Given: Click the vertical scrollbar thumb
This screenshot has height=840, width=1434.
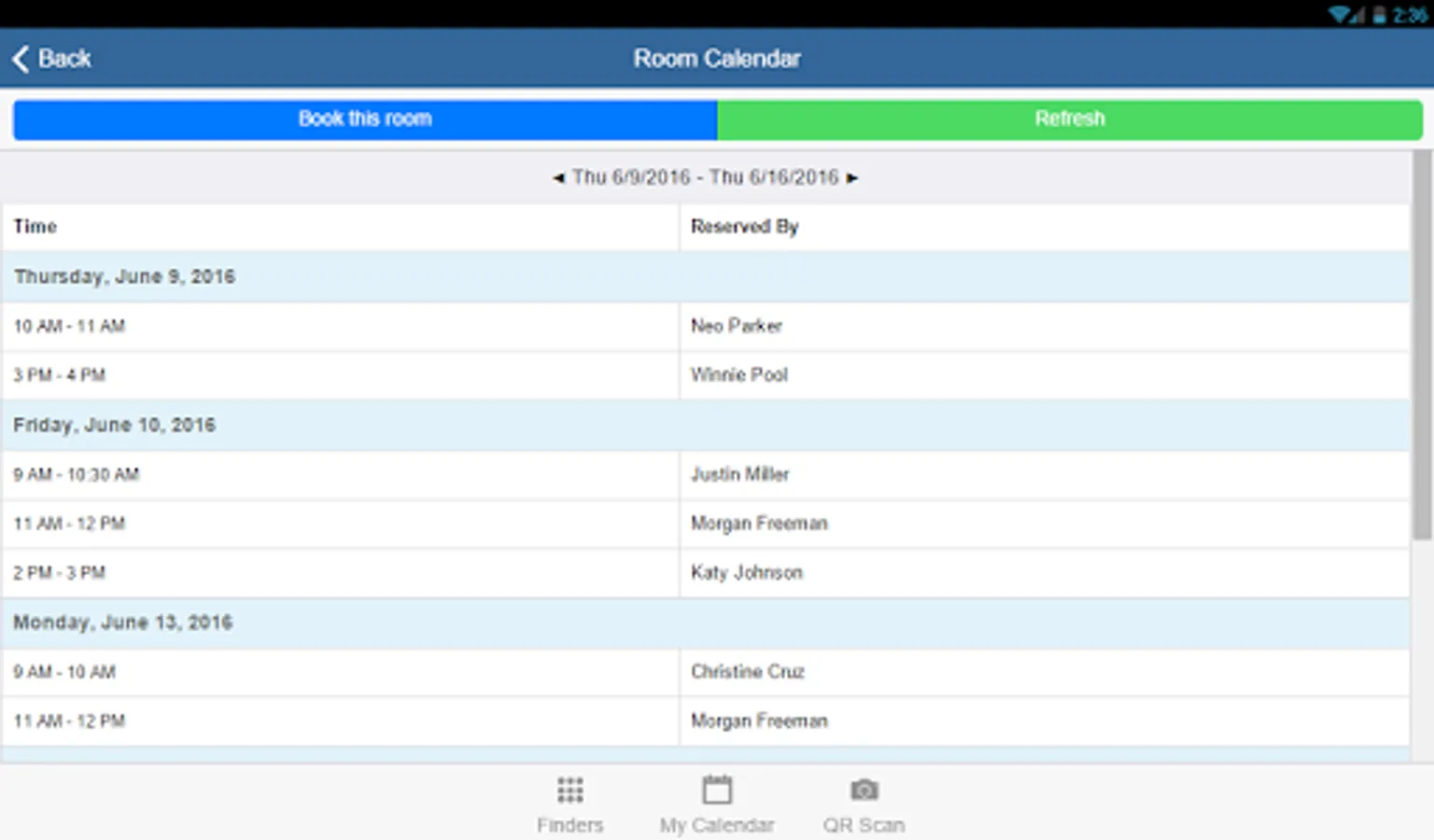Looking at the screenshot, I should [1422, 345].
